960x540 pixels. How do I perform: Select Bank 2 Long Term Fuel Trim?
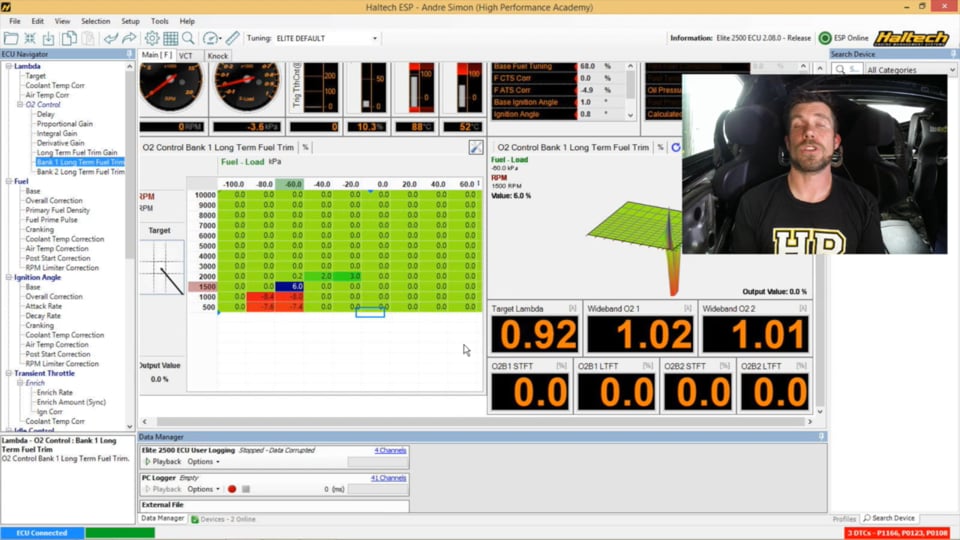tap(80, 172)
